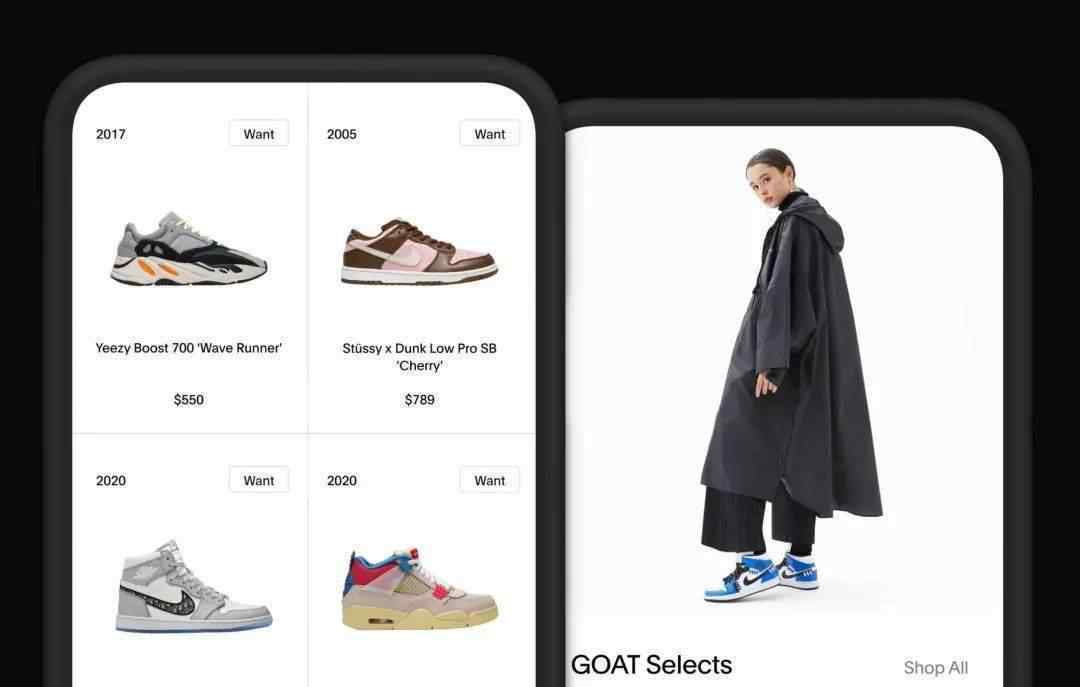
Task: Open the Stüssy Dunk Low Cherry image
Action: [x=419, y=252]
